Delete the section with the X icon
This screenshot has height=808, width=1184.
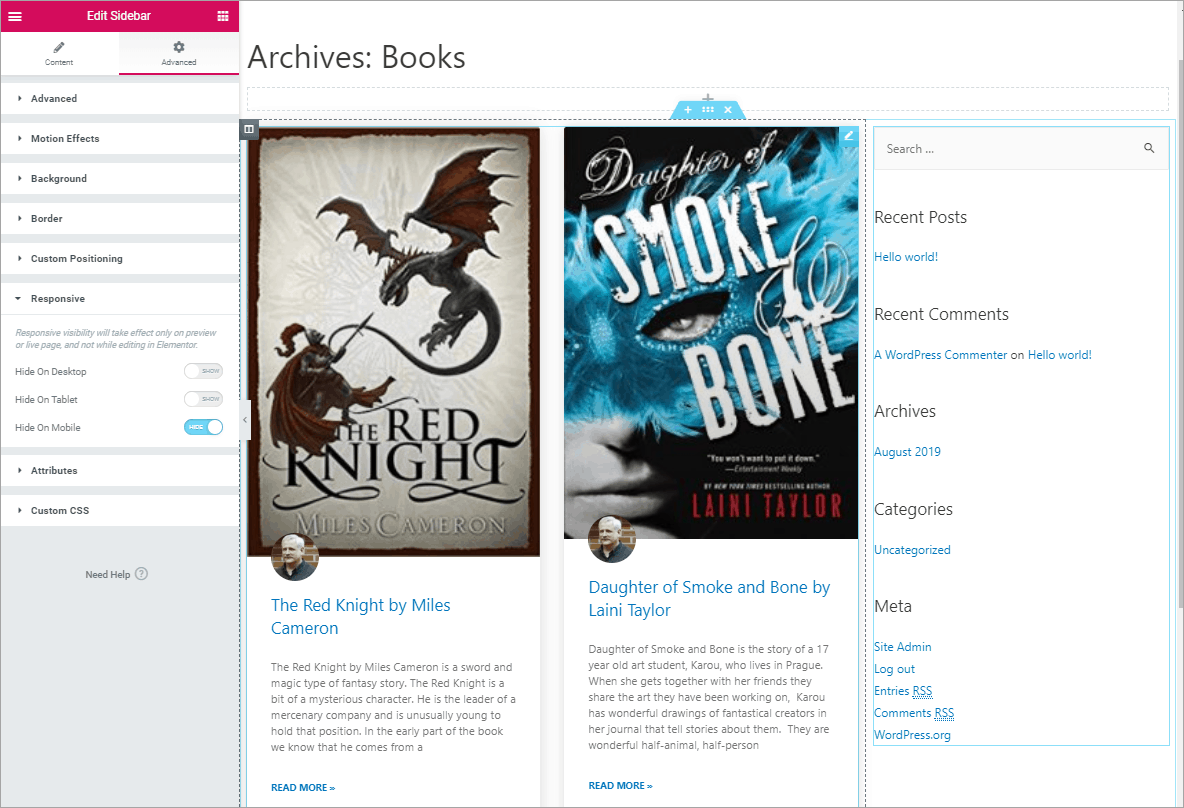pyautogui.click(x=728, y=110)
